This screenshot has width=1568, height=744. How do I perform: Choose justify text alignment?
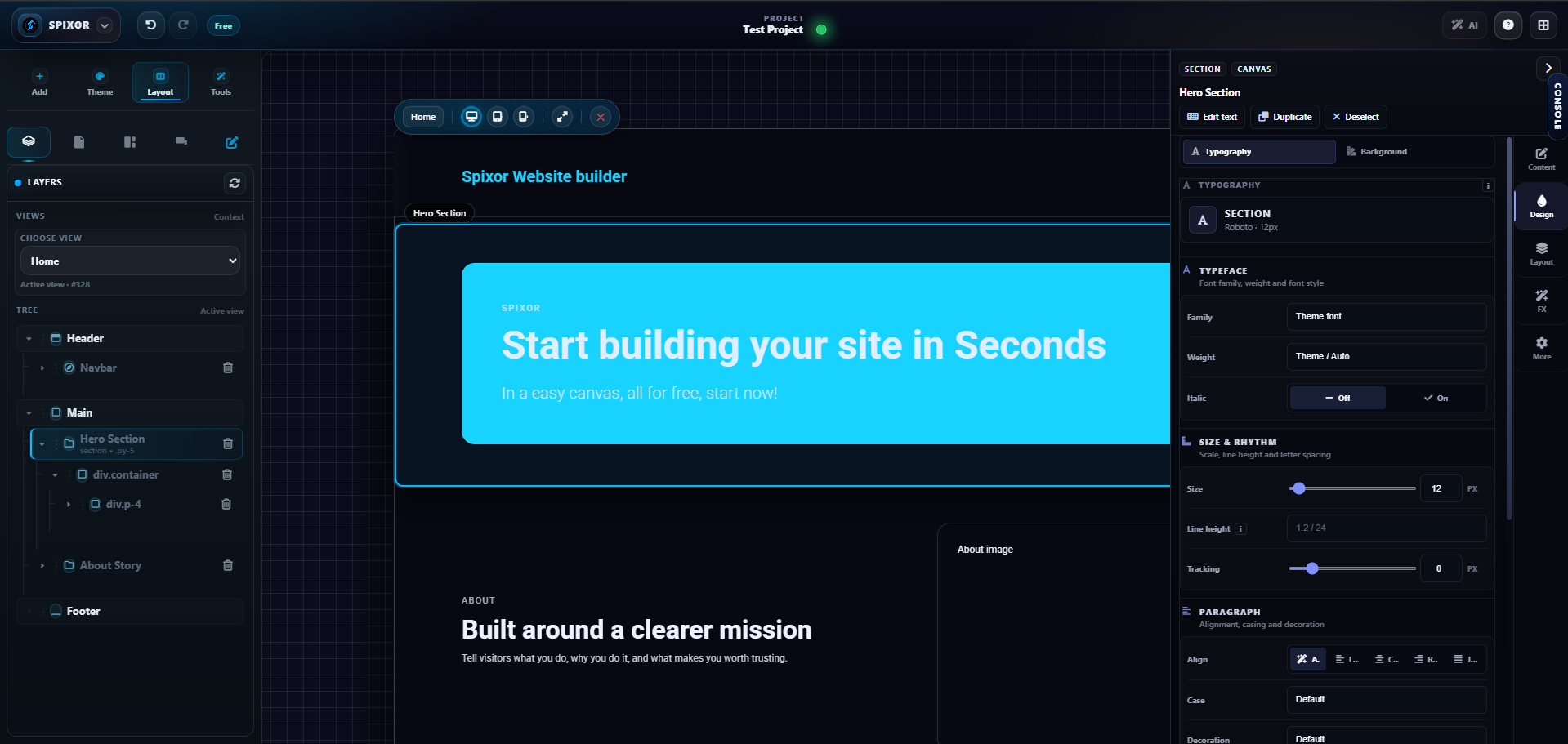pos(1465,659)
